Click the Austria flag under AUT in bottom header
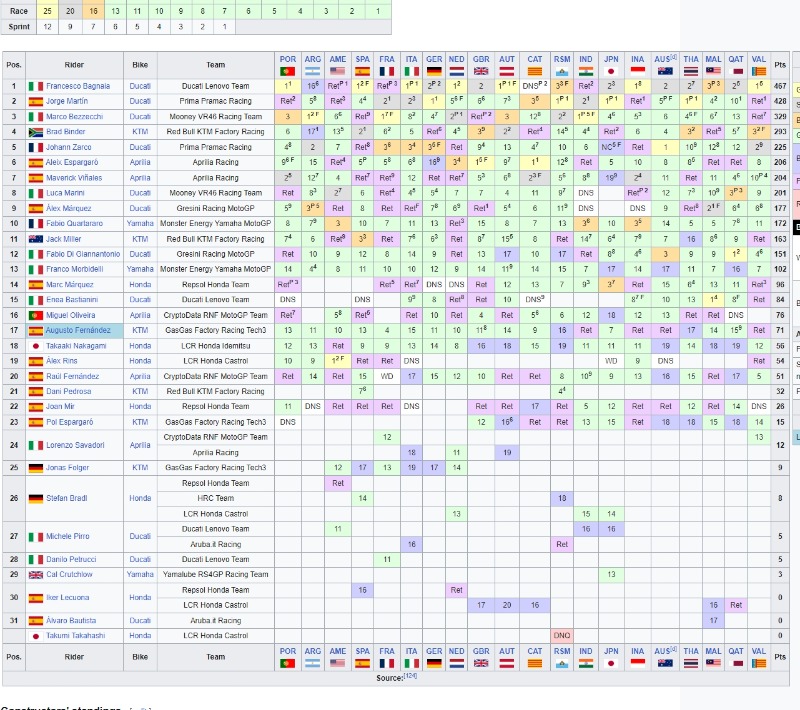The width and height of the screenshot is (800, 710). (x=507, y=663)
